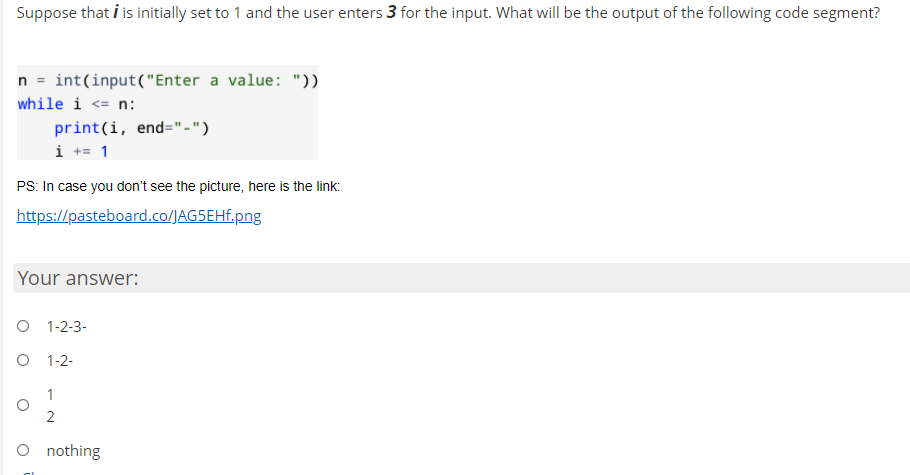Select the radio button for 1-2-
This screenshot has width=910, height=475.
(x=23, y=361)
